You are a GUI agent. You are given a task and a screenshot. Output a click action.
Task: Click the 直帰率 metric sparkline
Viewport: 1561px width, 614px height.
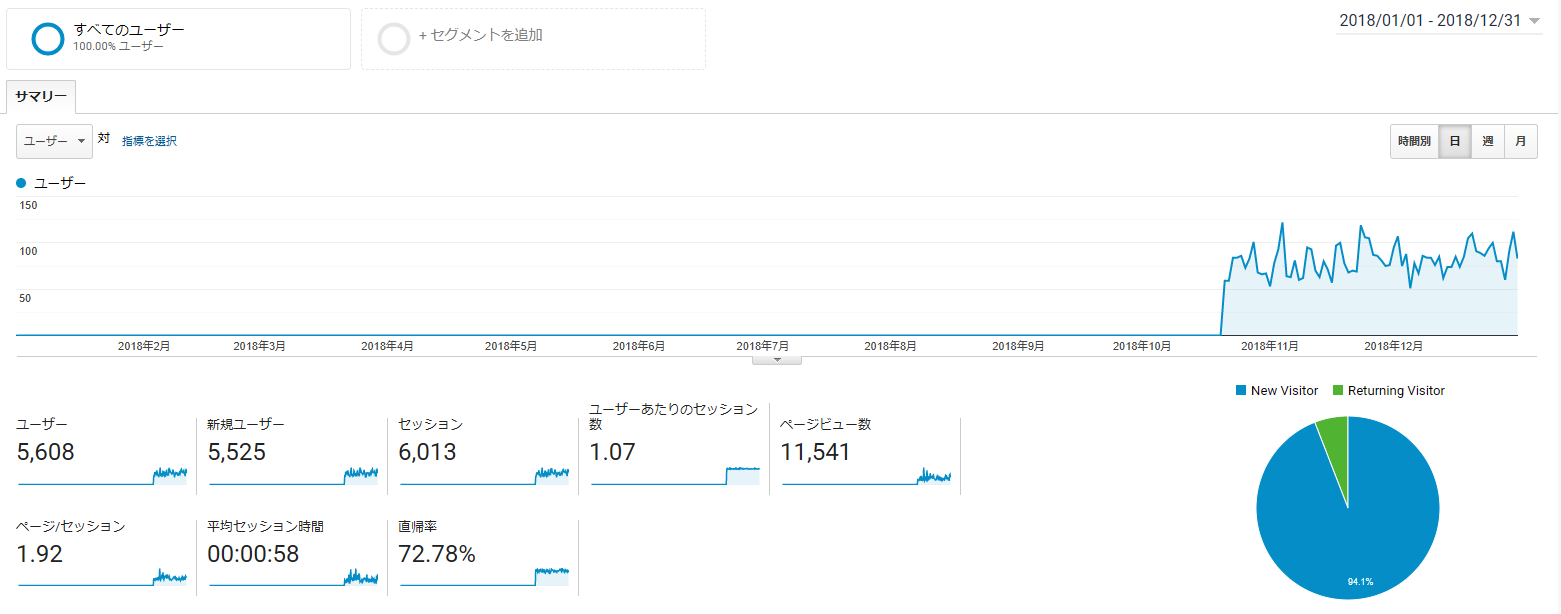[484, 576]
